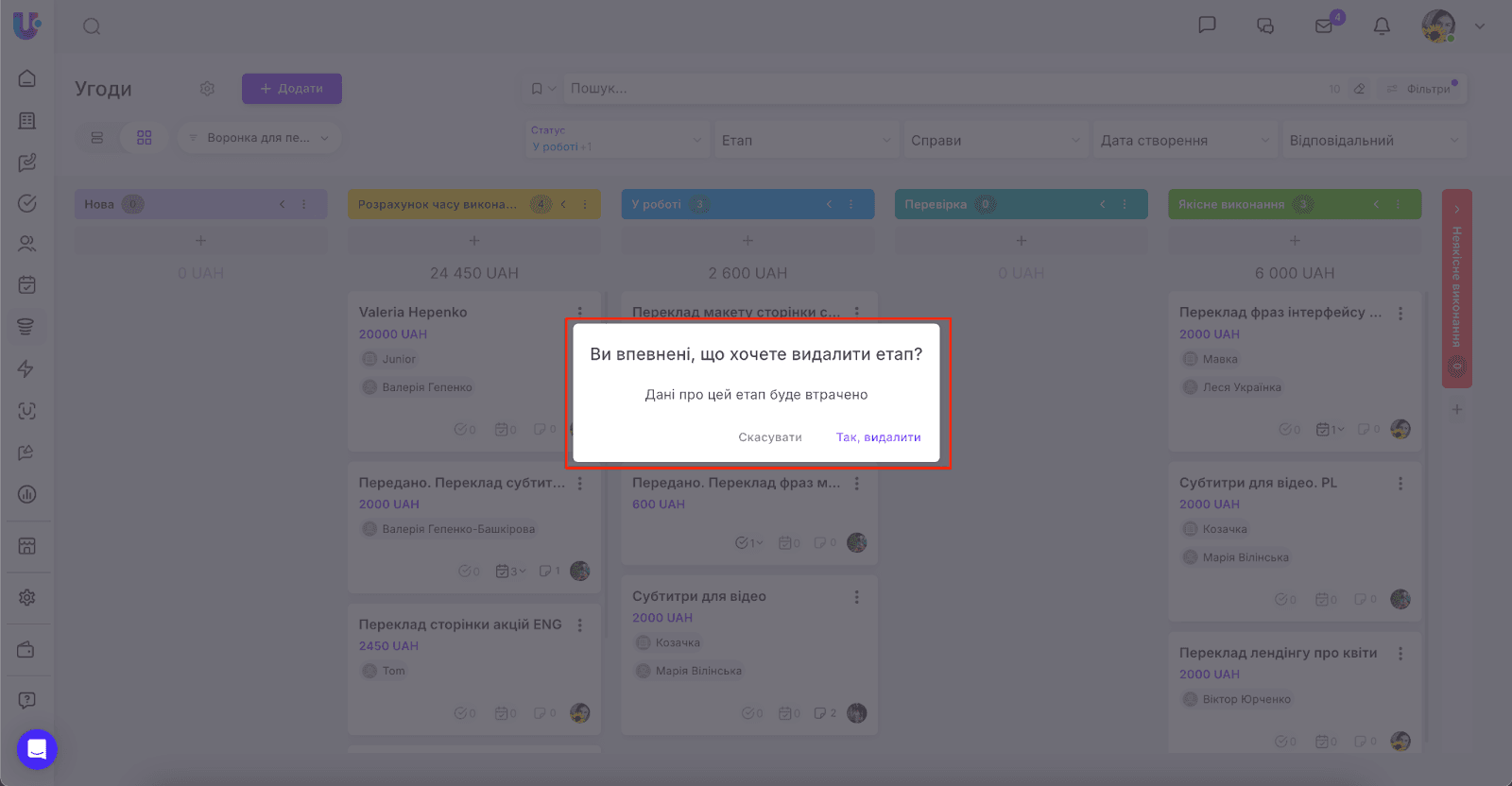Click 'Скасувати' to cancel stage deletion
Image resolution: width=1512 pixels, height=786 pixels.
[769, 437]
